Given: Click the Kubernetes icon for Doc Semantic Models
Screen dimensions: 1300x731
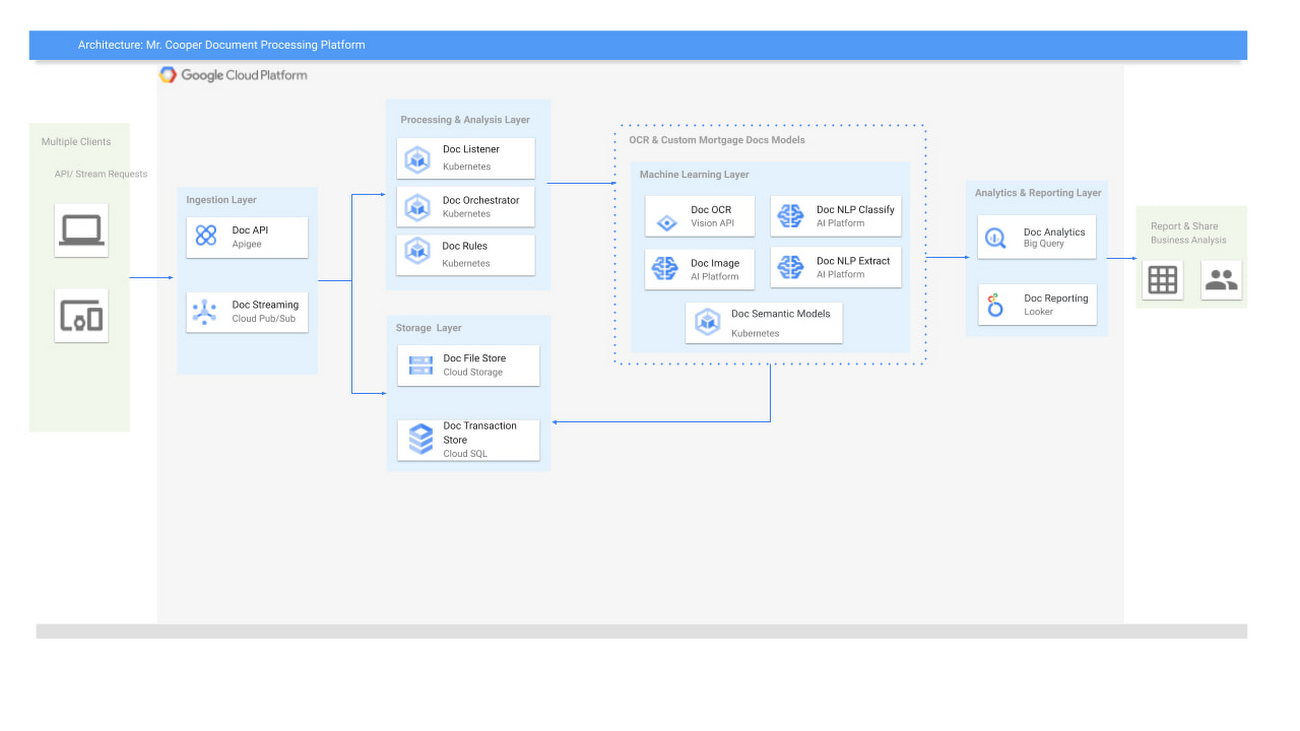Looking at the screenshot, I should [x=708, y=321].
